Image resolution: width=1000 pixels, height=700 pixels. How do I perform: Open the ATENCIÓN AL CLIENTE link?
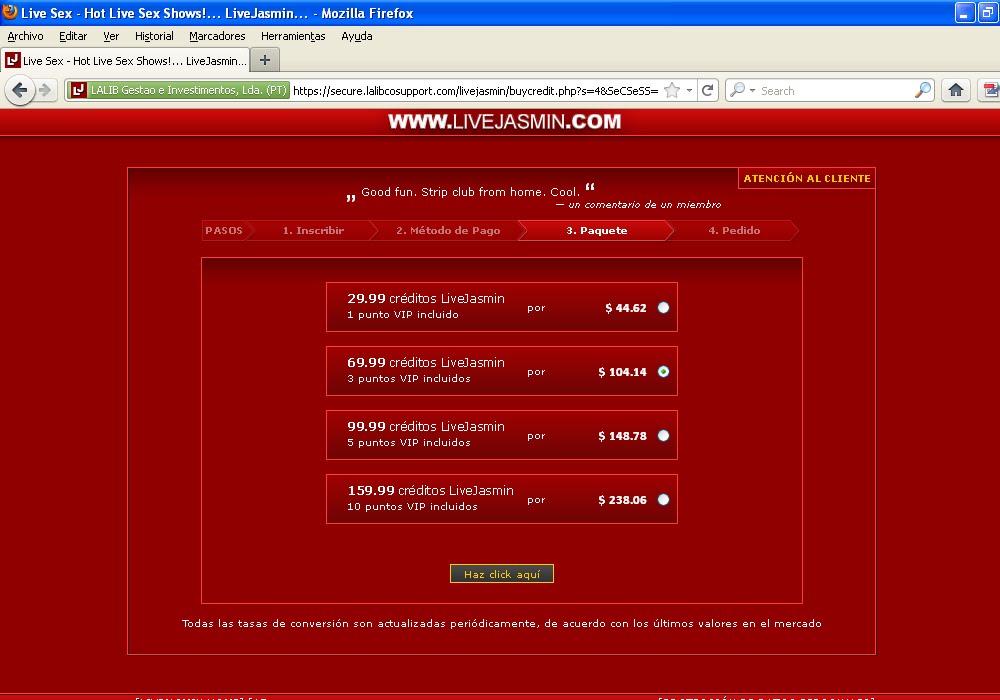(x=807, y=179)
